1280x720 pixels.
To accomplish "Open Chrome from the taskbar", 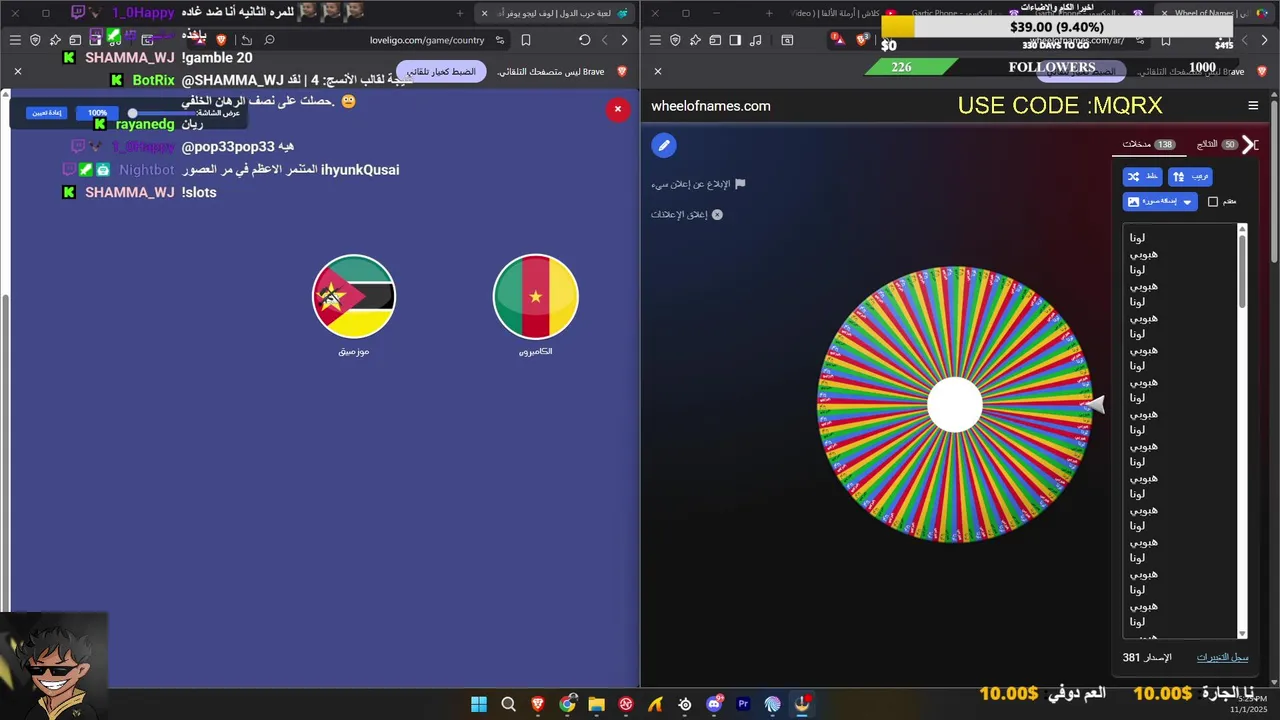I will pyautogui.click(x=567, y=704).
